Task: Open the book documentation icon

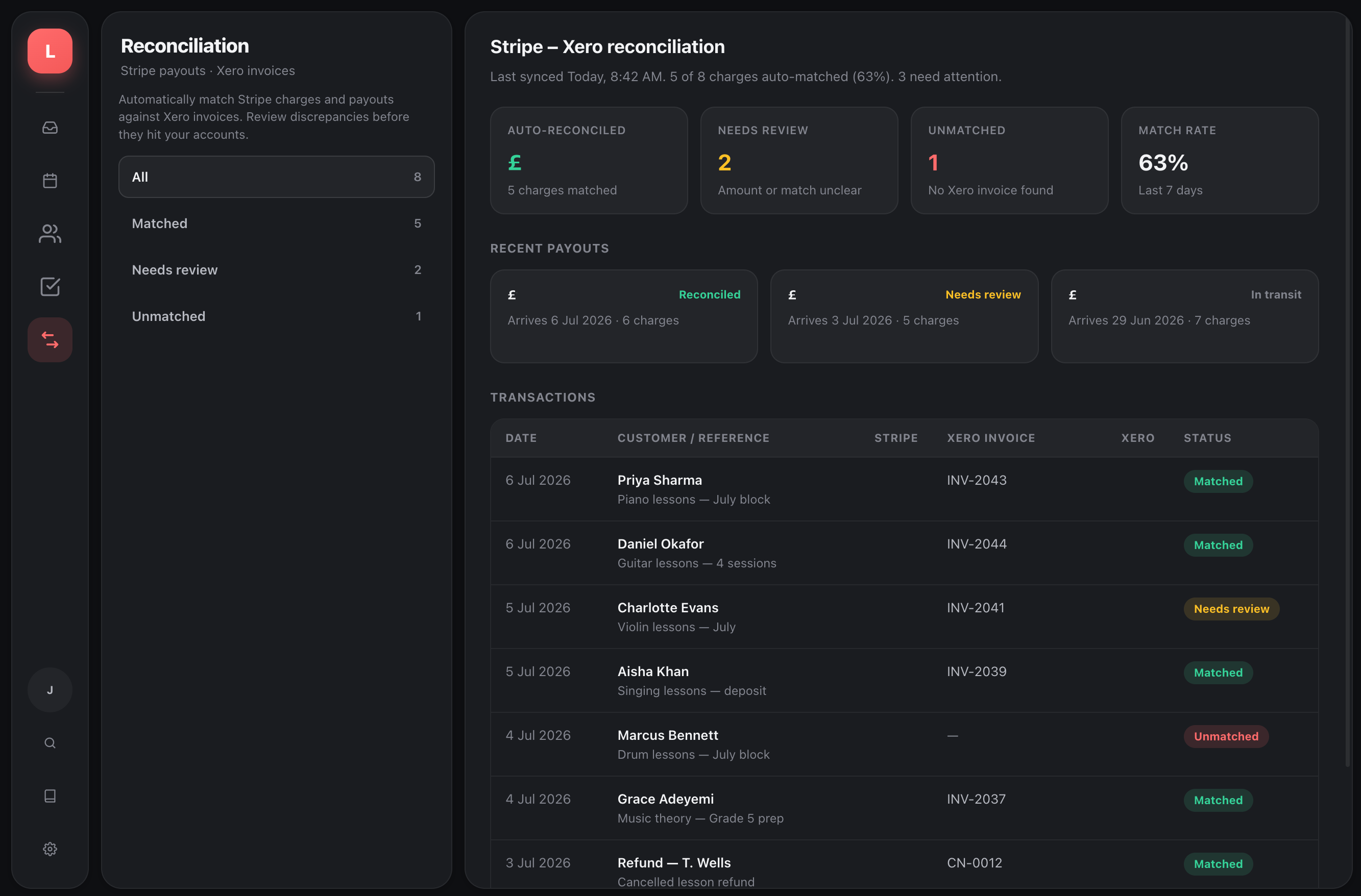Action: click(50, 796)
